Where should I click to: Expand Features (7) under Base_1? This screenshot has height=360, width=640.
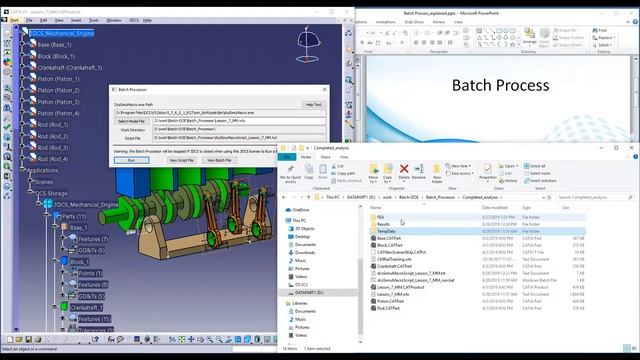[x=62, y=239]
